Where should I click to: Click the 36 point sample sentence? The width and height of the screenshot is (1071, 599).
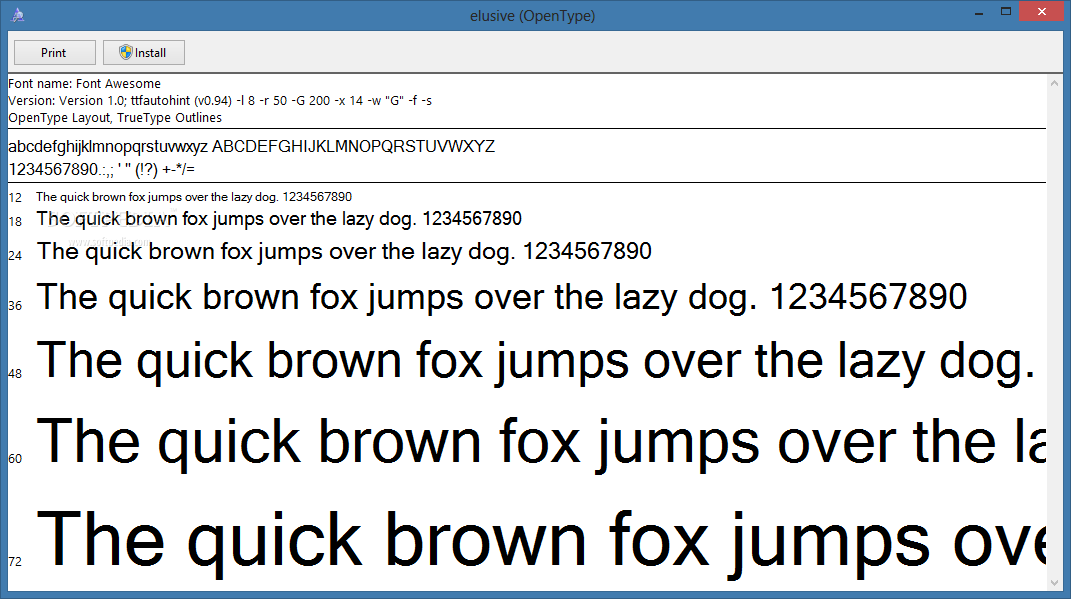click(x=502, y=297)
